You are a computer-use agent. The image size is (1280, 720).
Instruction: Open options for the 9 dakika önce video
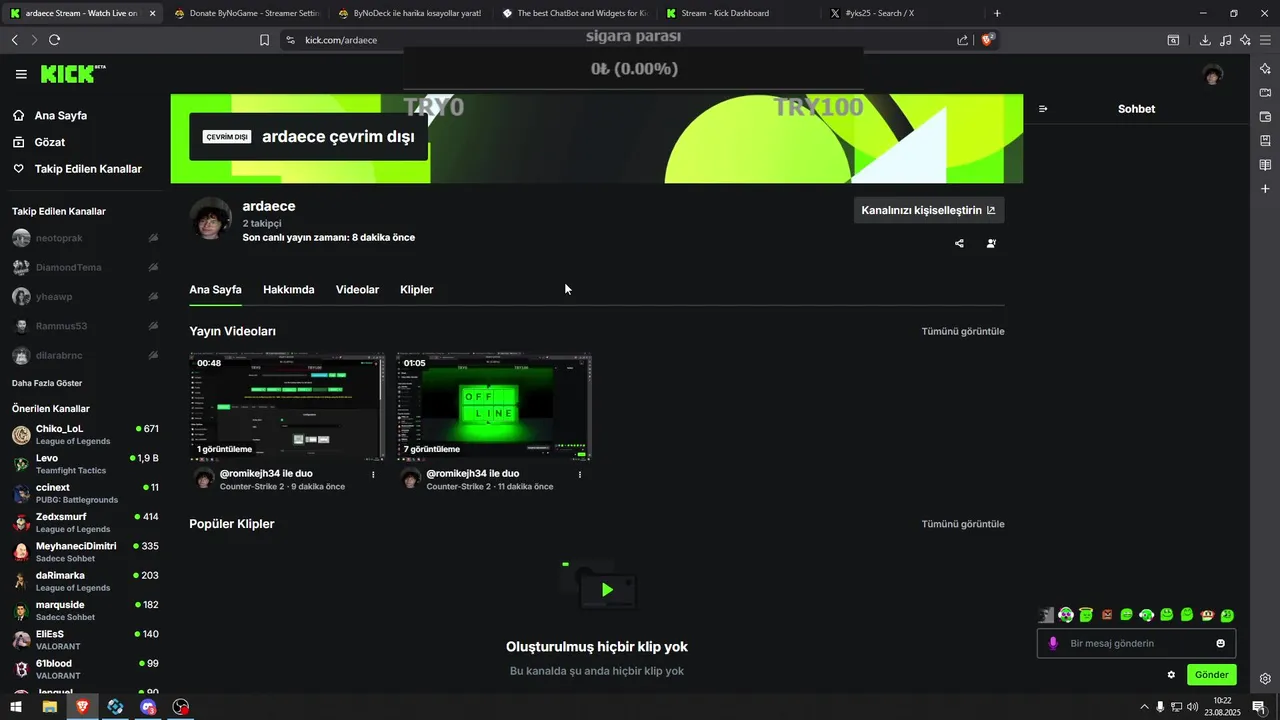[373, 474]
